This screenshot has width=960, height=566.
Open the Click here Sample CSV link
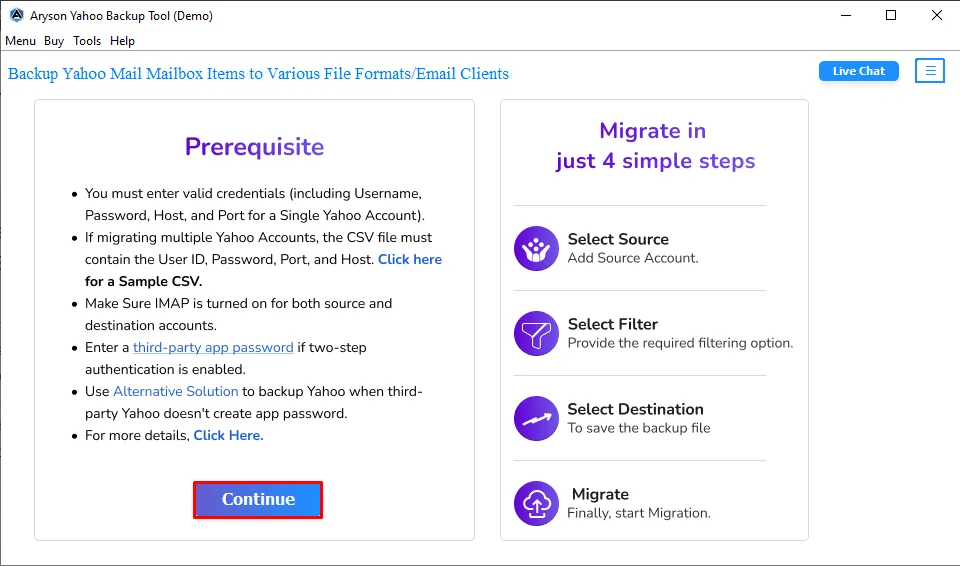click(x=410, y=259)
